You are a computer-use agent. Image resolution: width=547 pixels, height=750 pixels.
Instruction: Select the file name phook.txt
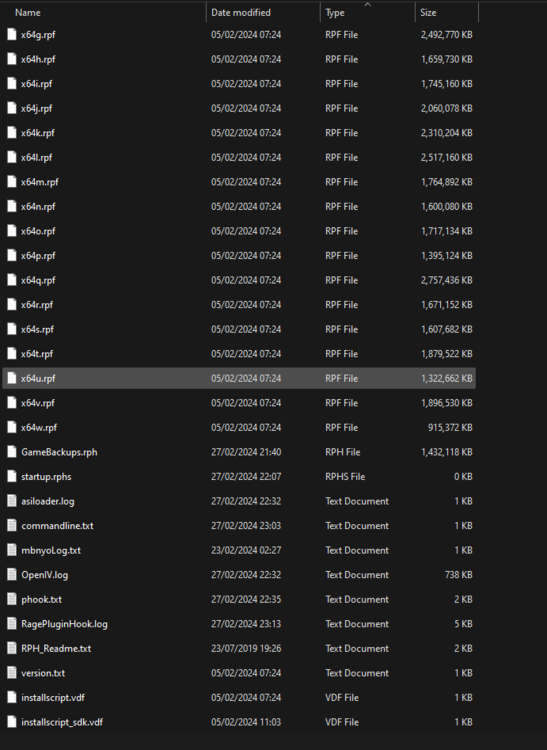[42, 599]
